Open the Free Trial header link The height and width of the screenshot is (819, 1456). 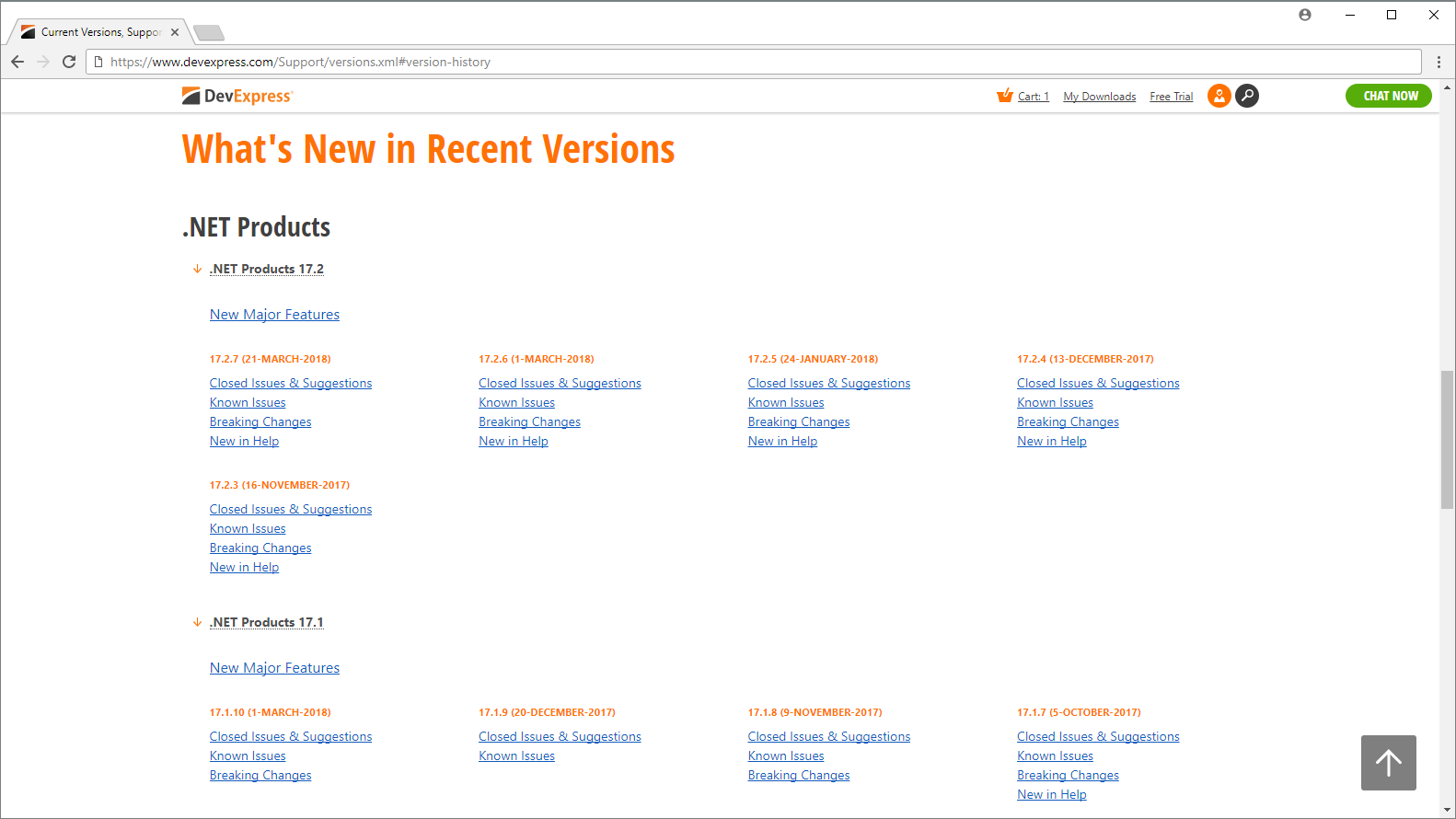tap(1171, 97)
